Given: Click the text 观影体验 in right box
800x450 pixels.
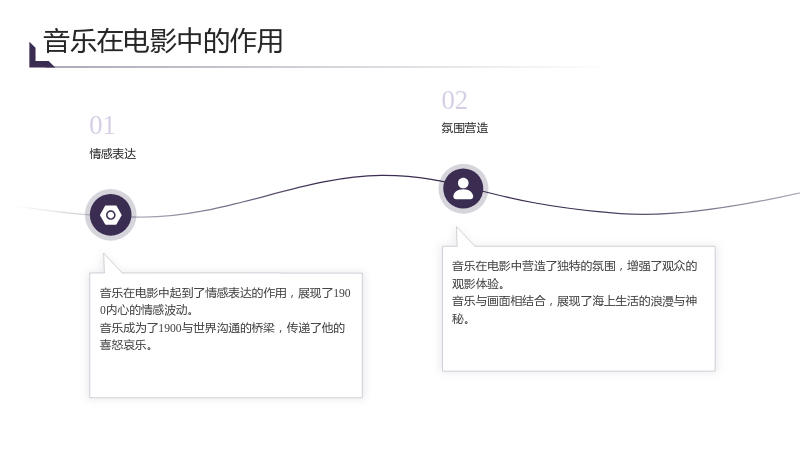Looking at the screenshot, I should (x=476, y=284).
